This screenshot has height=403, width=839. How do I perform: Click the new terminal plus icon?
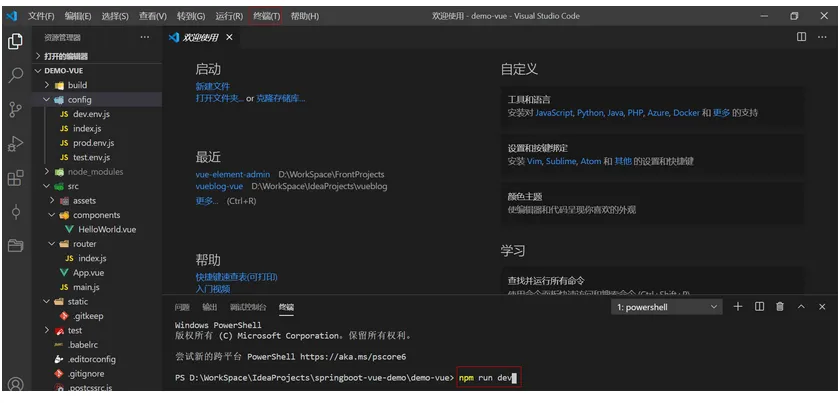(x=738, y=307)
